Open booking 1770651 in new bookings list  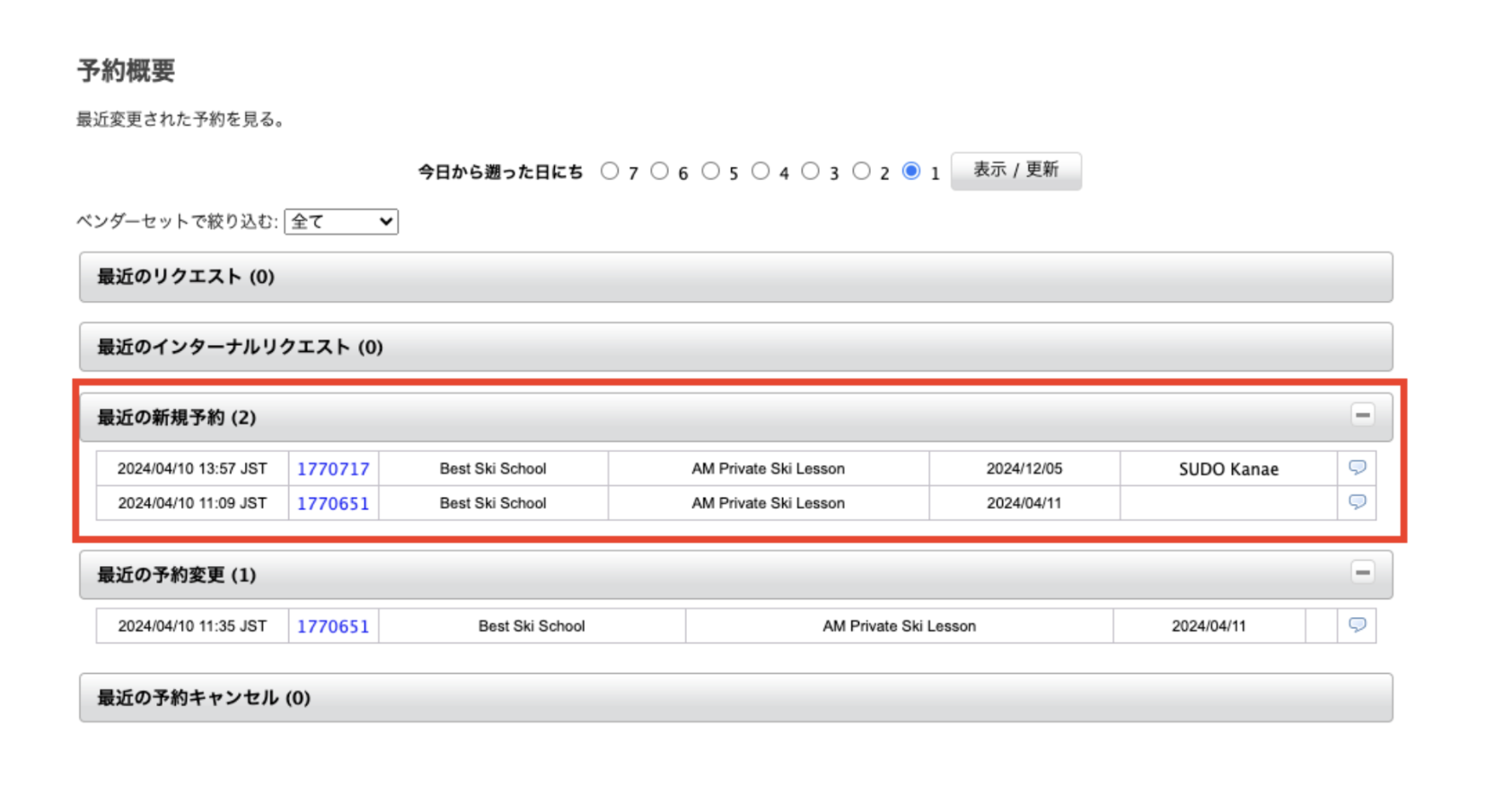(x=333, y=503)
